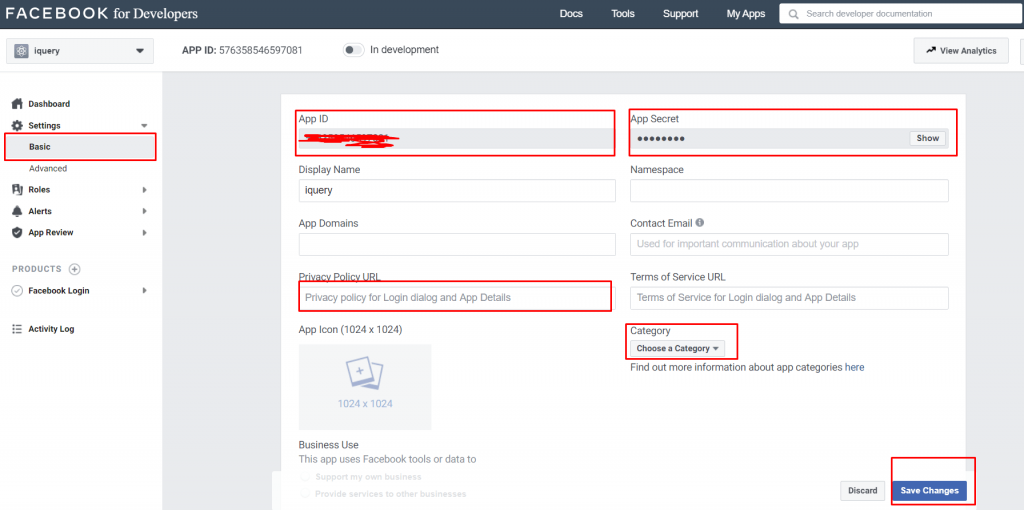This screenshot has height=510, width=1024.
Task: Click the Contact Email info icon
Action: click(700, 223)
